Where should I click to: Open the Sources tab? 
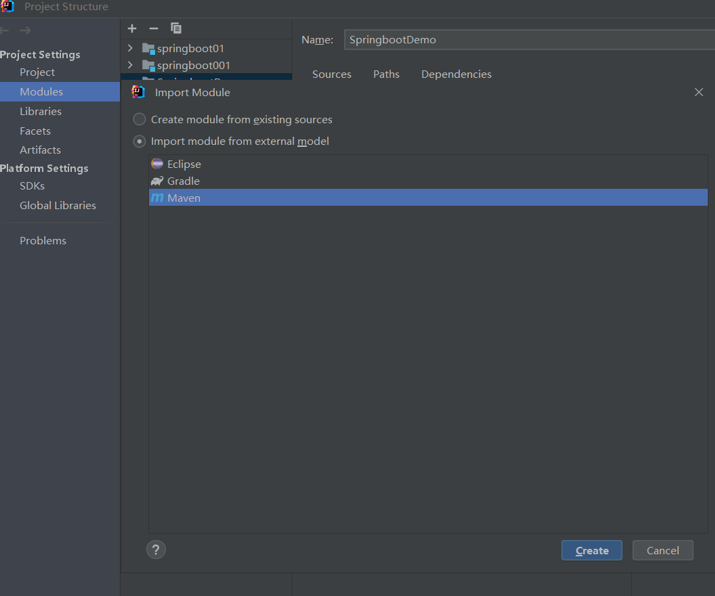[331, 74]
